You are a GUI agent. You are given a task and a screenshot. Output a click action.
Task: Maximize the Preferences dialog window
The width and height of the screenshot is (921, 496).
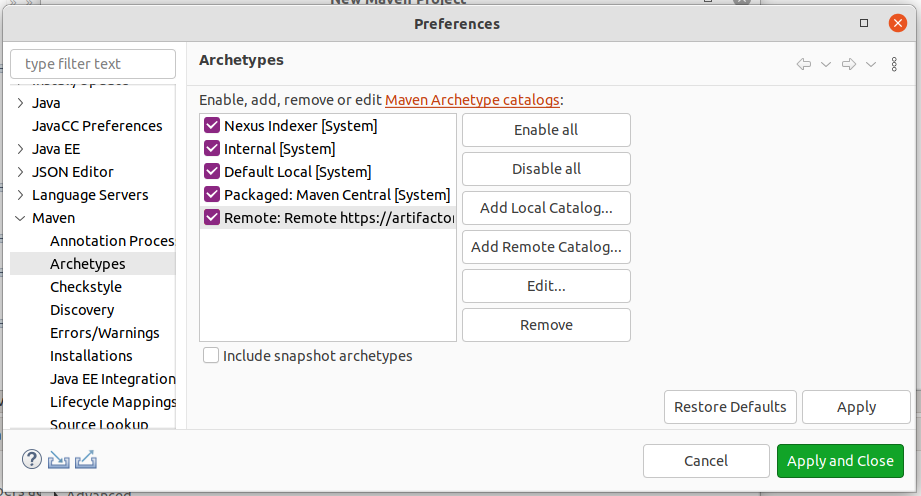[x=864, y=23]
